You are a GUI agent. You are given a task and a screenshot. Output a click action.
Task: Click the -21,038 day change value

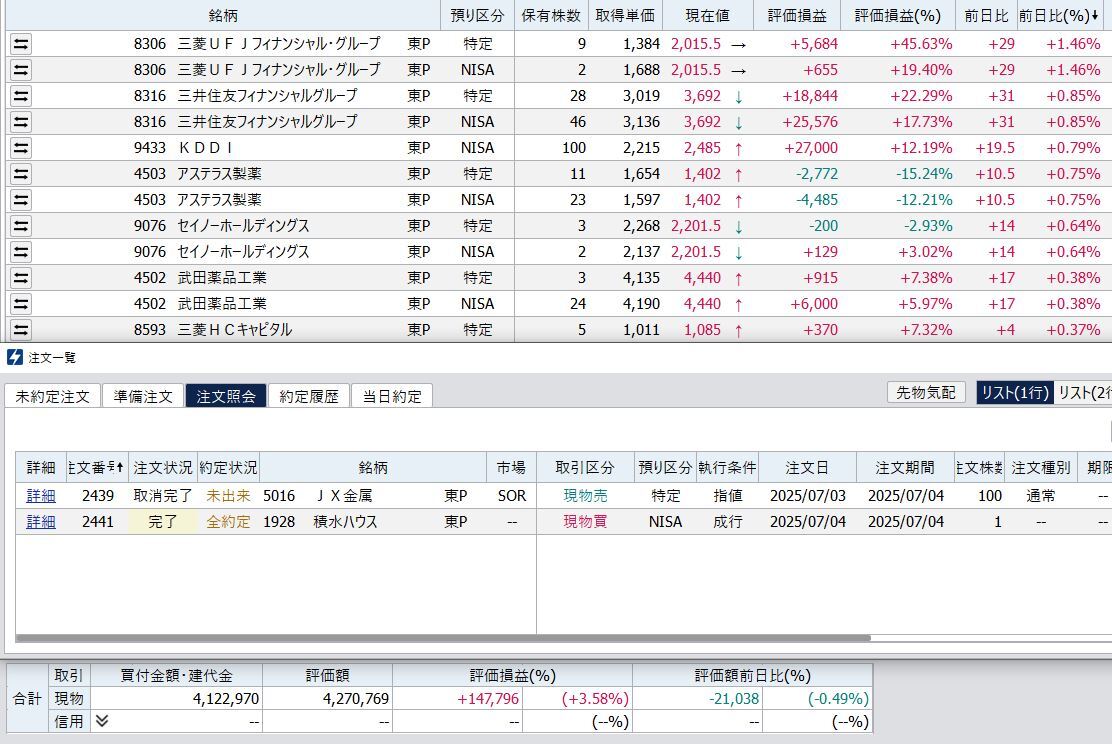(734, 699)
